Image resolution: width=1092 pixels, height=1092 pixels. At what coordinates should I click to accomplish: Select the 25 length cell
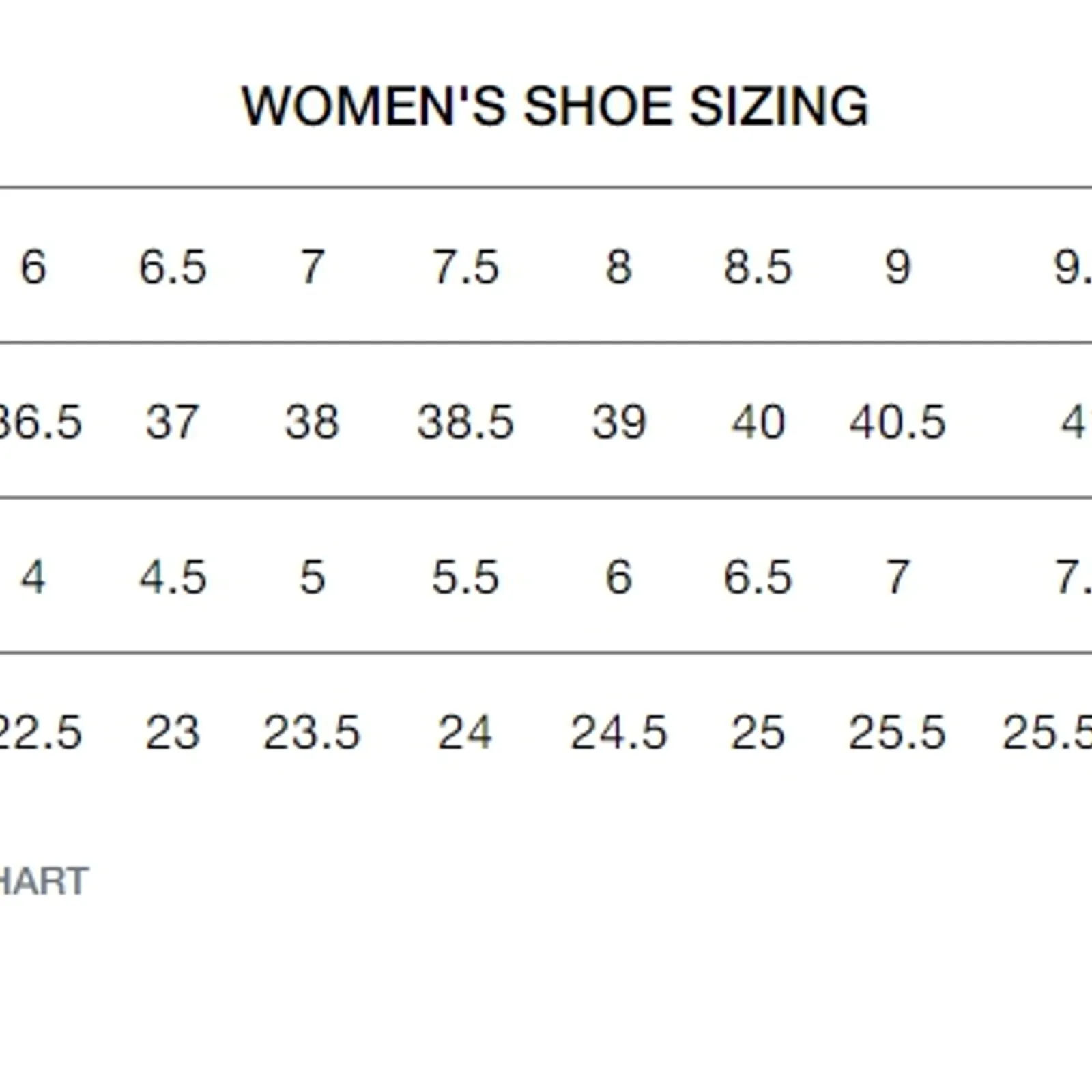(758, 733)
